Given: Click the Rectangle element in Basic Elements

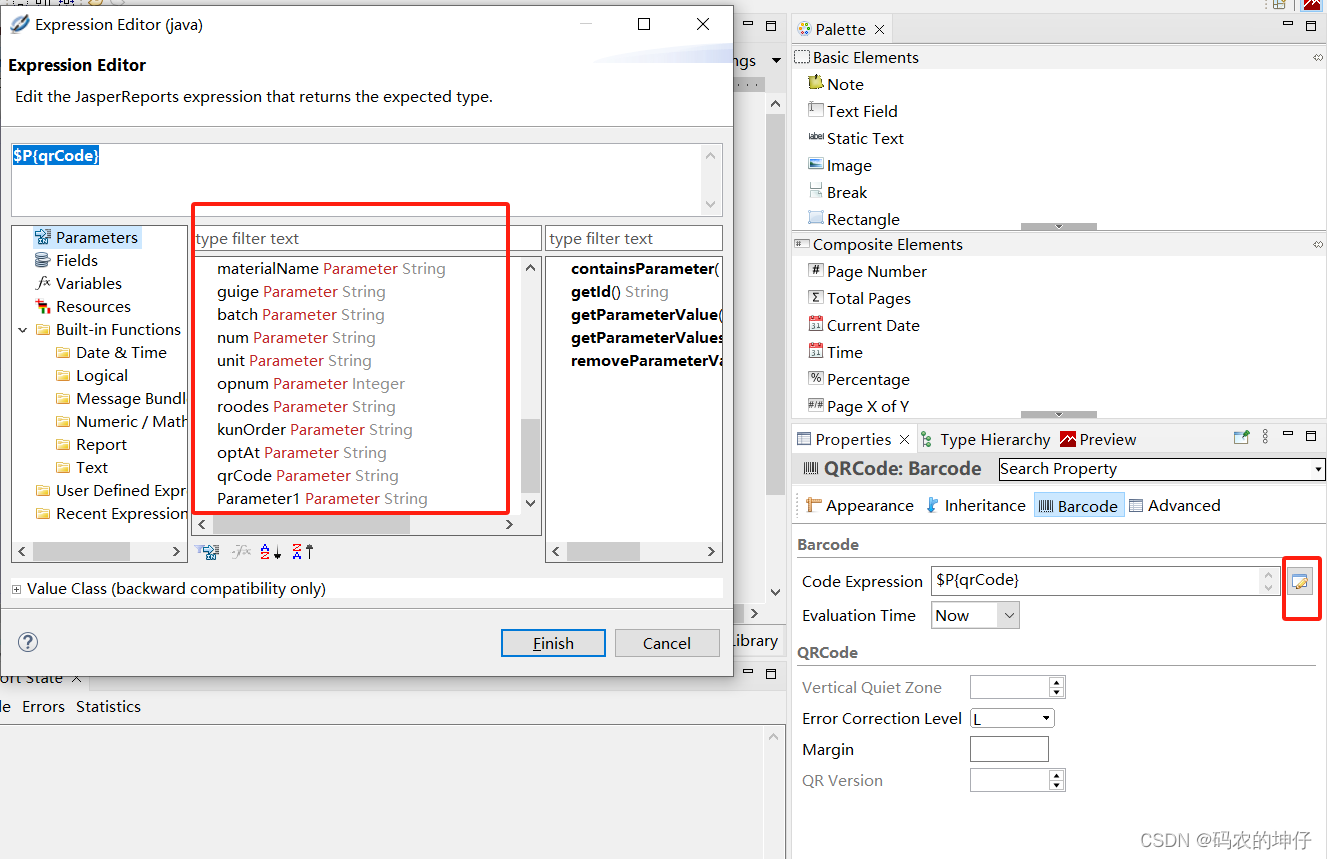Looking at the screenshot, I should [862, 218].
